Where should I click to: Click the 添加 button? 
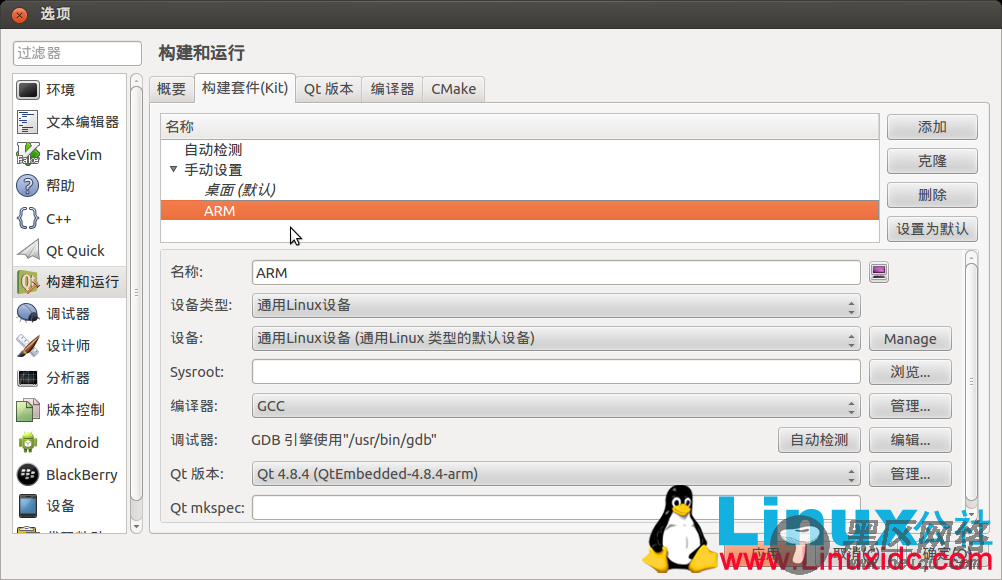pyautogui.click(x=932, y=127)
